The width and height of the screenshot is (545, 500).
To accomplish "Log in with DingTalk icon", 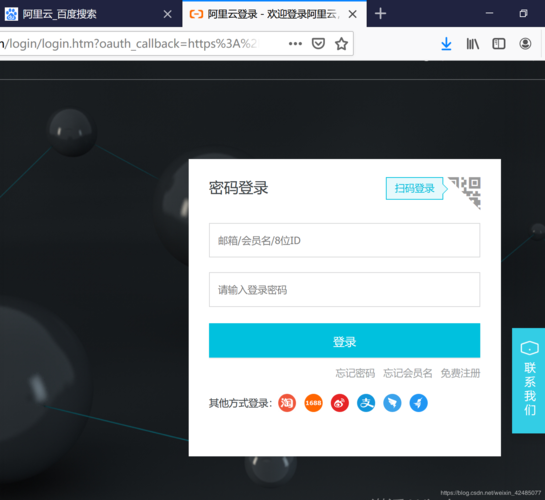I will 392,403.
